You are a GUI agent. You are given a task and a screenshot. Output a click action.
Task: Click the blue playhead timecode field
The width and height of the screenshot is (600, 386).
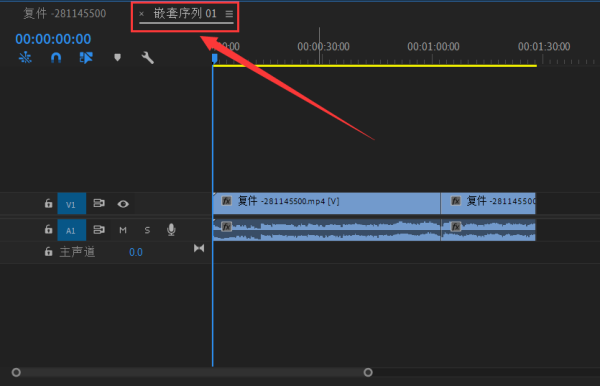coord(53,39)
